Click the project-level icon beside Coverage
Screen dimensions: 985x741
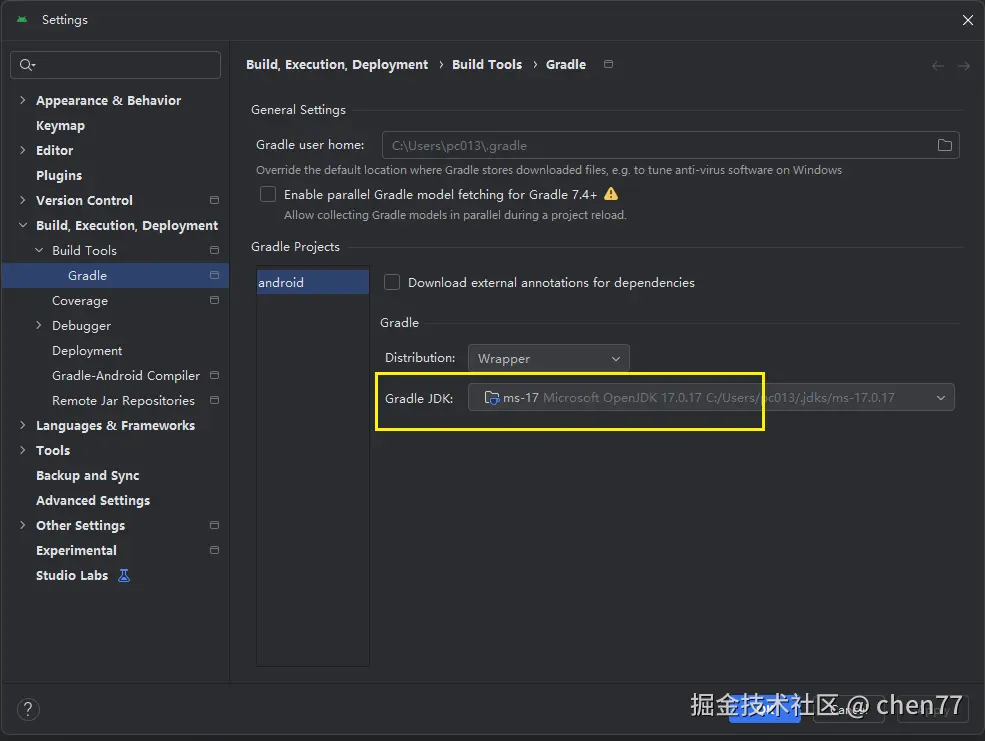[214, 300]
